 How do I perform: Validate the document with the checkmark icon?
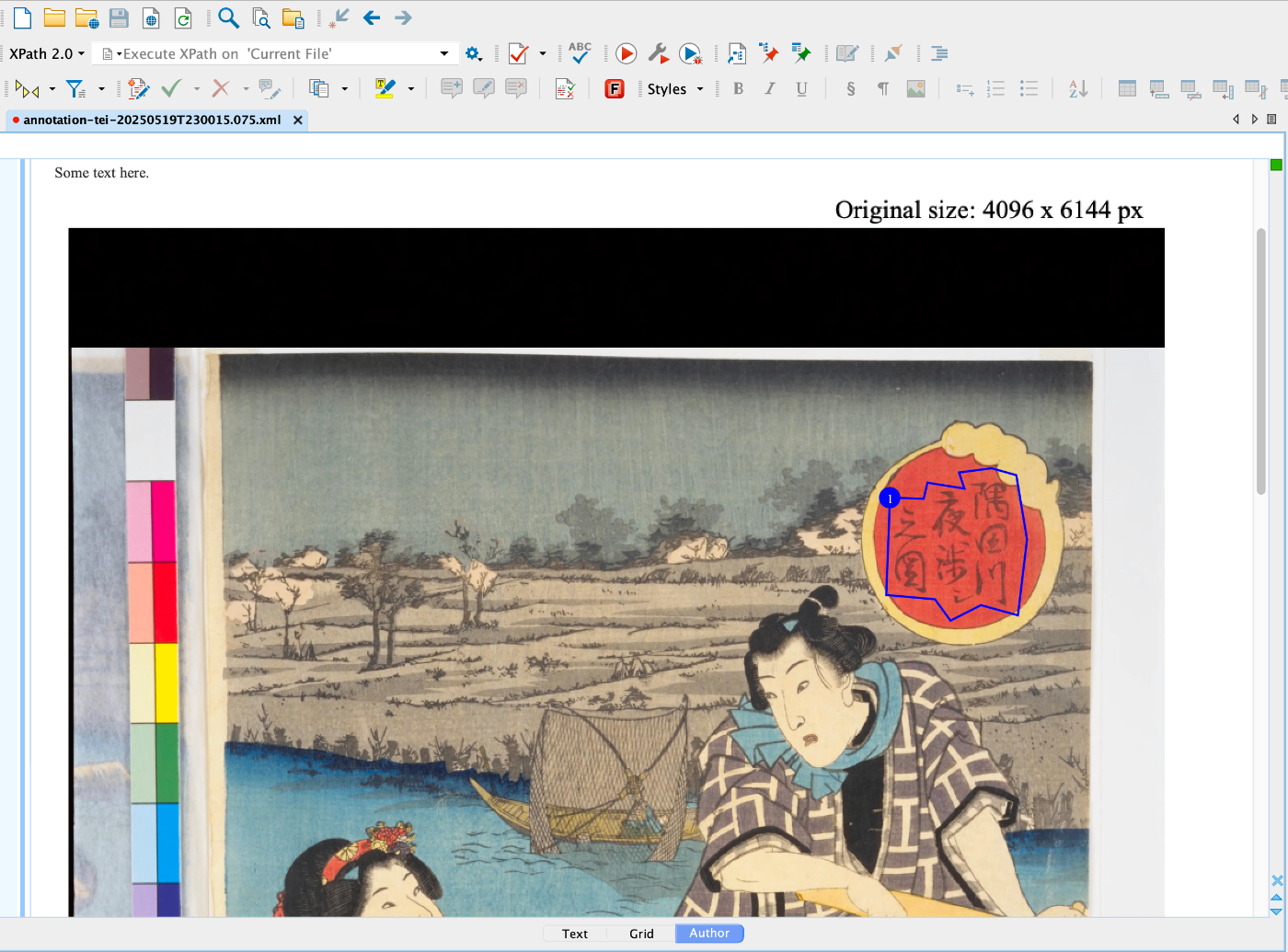[x=518, y=53]
